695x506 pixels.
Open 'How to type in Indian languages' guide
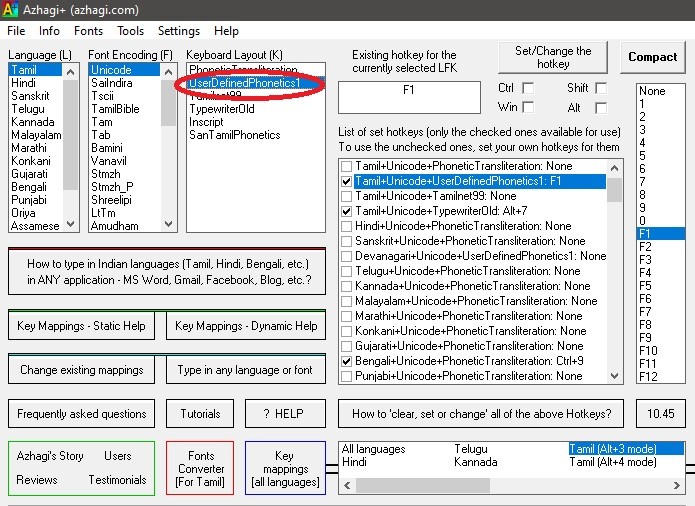167,272
